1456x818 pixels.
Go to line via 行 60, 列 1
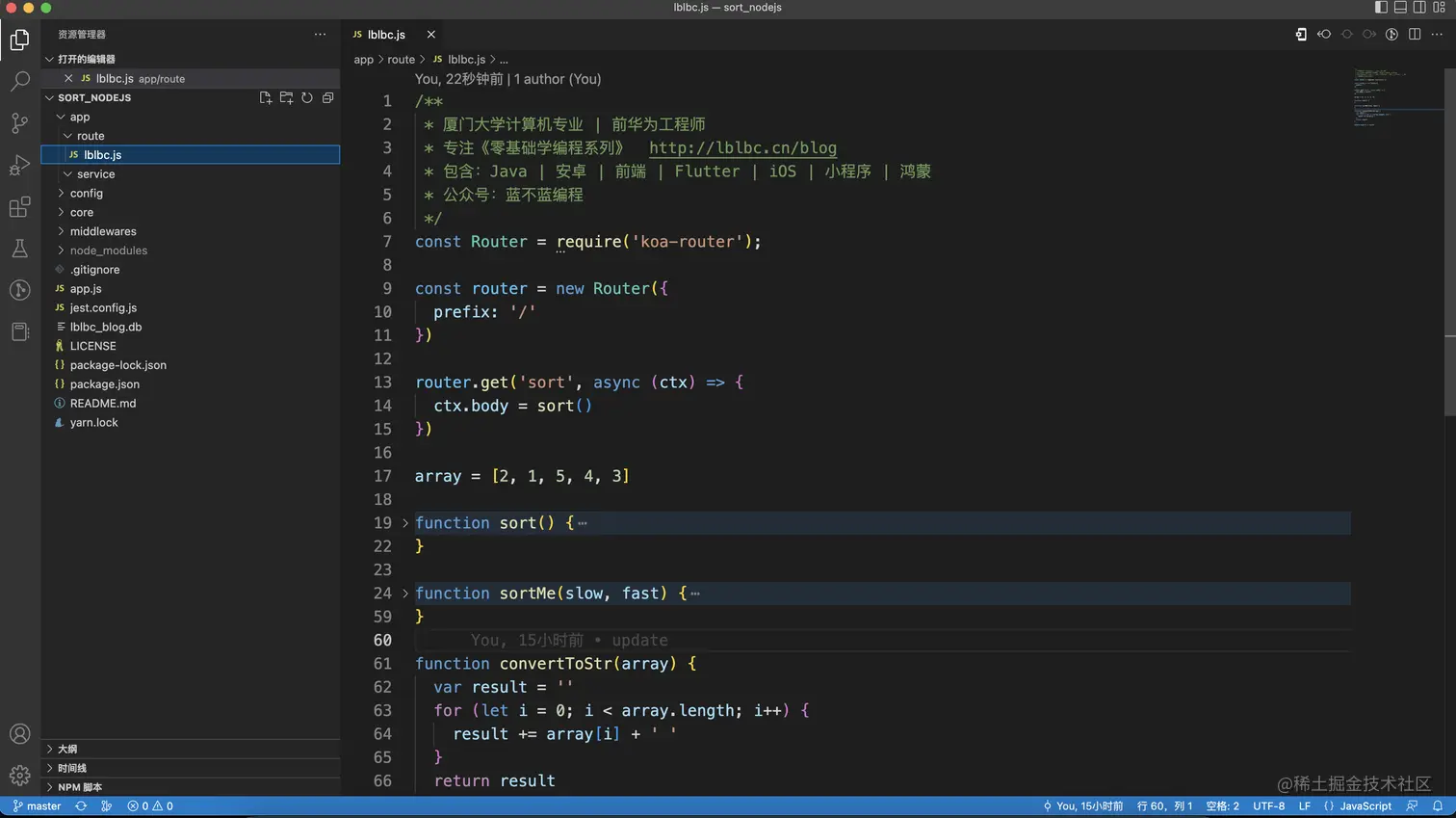coord(1164,806)
